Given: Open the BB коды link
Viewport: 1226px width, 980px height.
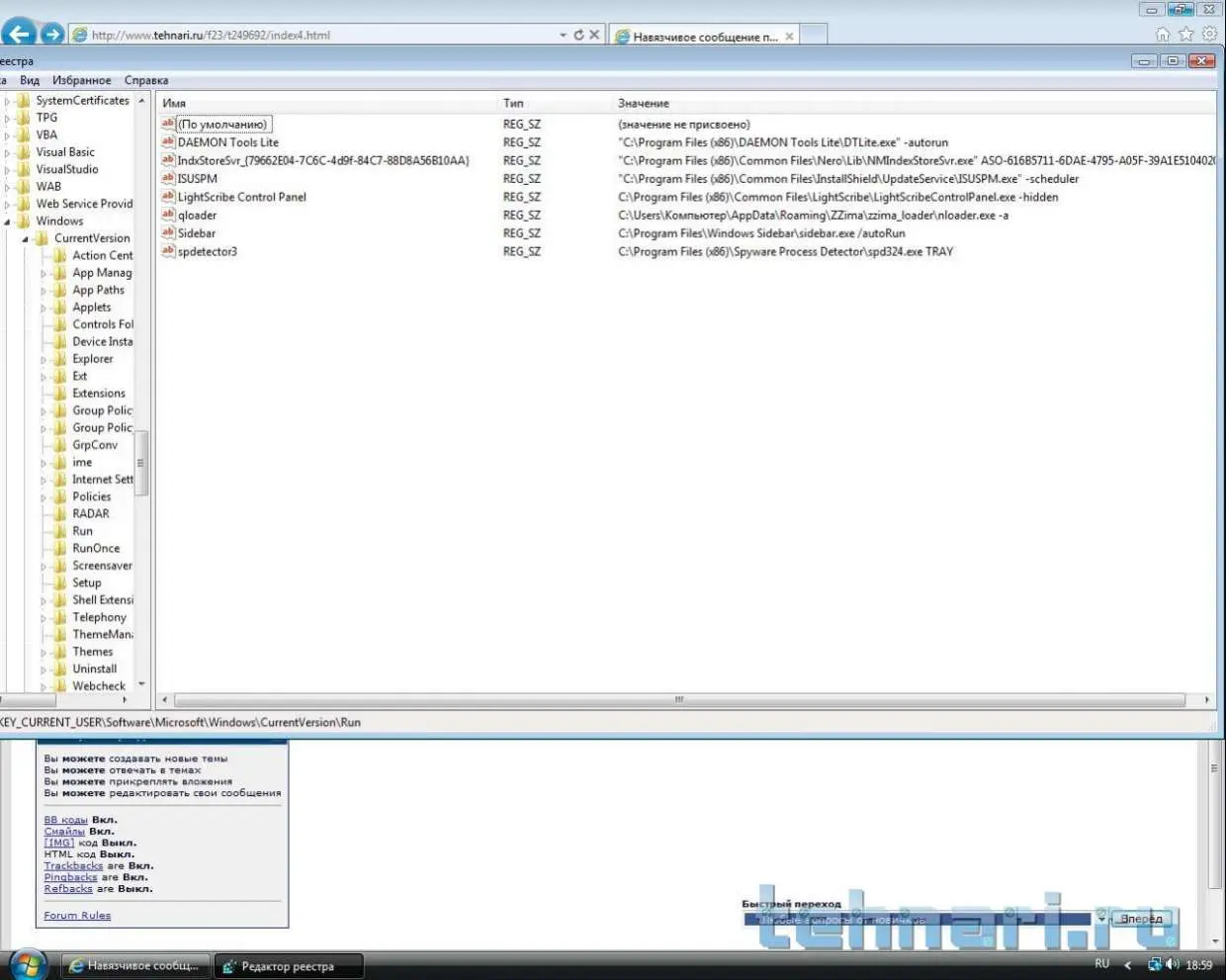Looking at the screenshot, I should [x=65, y=820].
